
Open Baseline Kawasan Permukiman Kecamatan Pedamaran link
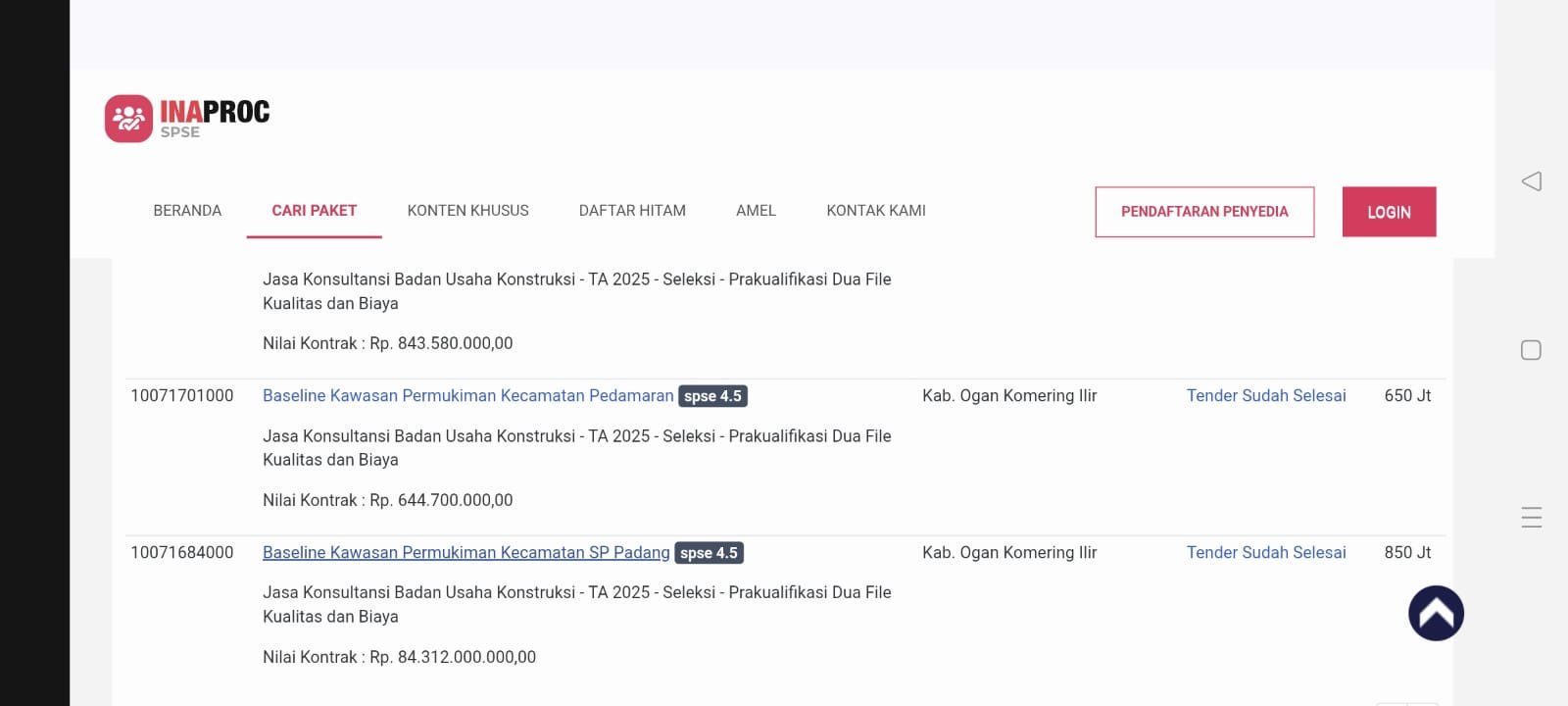tap(467, 396)
